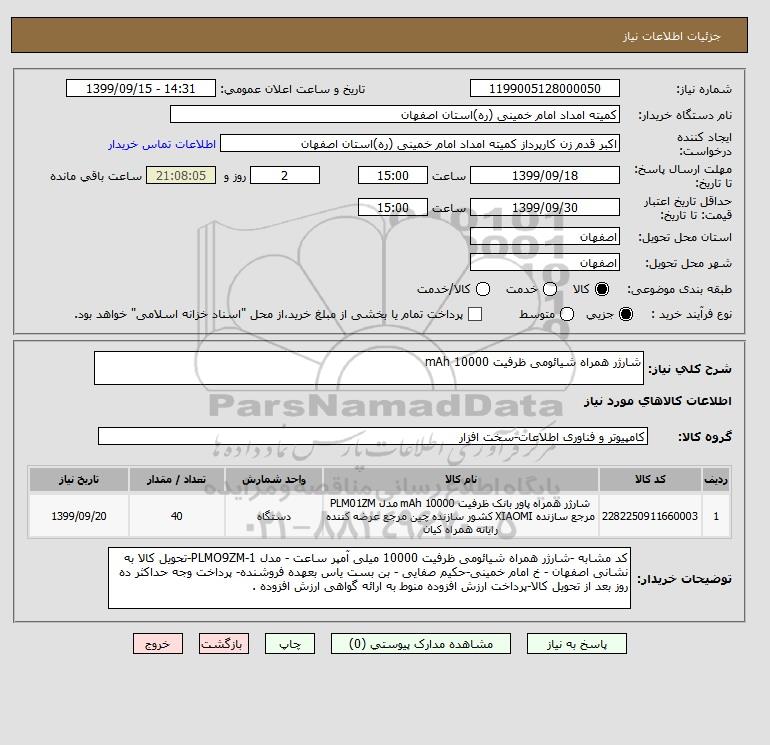Click the buyer organization name field
The image size is (770, 745).
(x=395, y=115)
